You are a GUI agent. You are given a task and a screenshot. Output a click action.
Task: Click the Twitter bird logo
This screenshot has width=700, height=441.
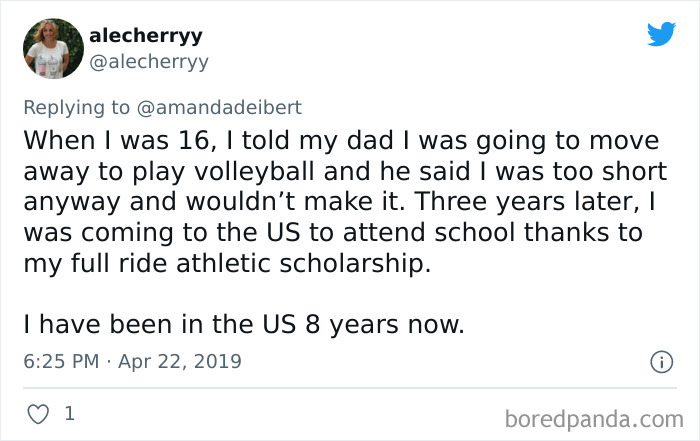(661, 35)
